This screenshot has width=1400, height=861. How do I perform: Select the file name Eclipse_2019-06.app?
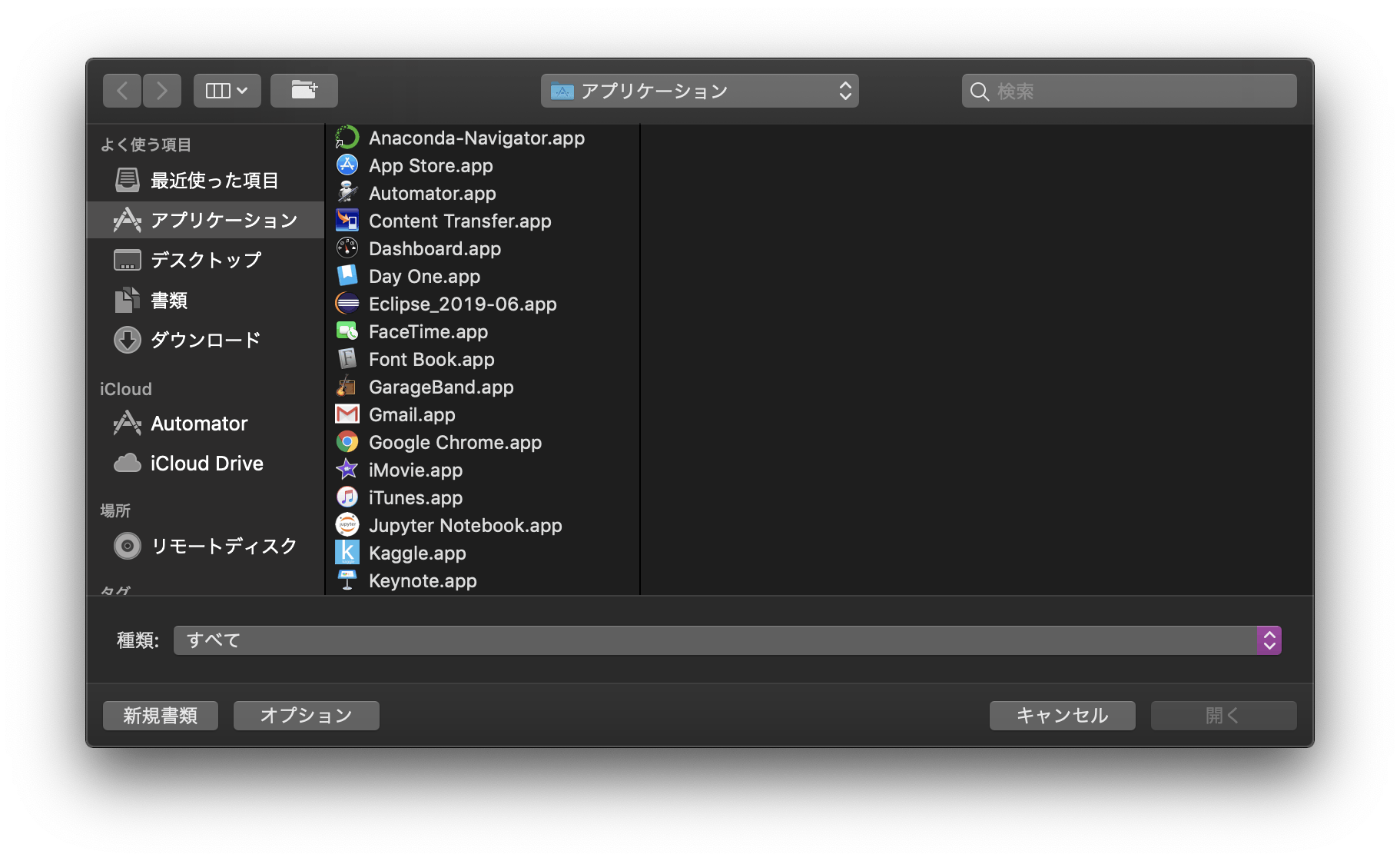(463, 304)
